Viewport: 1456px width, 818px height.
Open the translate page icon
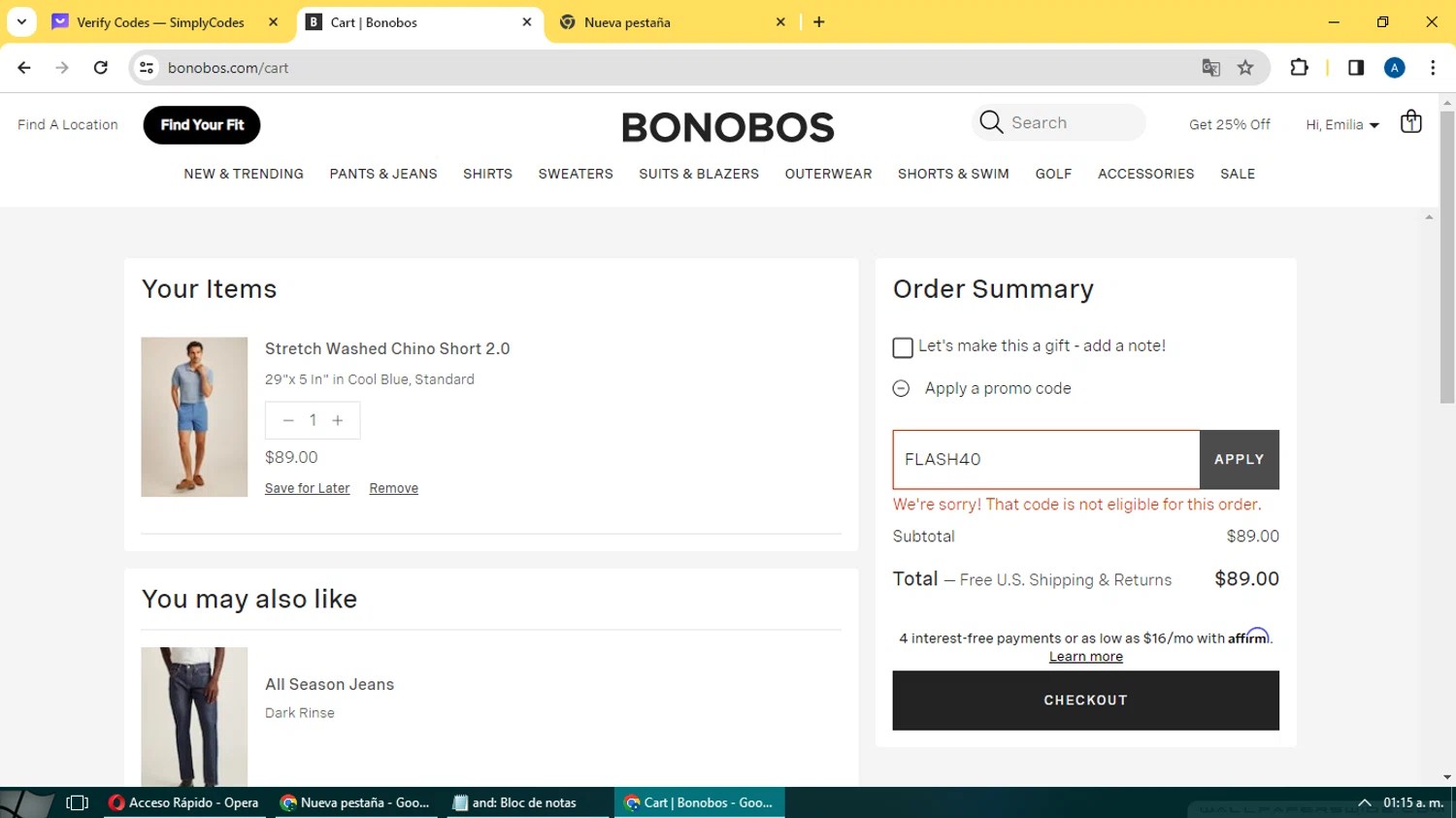pos(1210,68)
